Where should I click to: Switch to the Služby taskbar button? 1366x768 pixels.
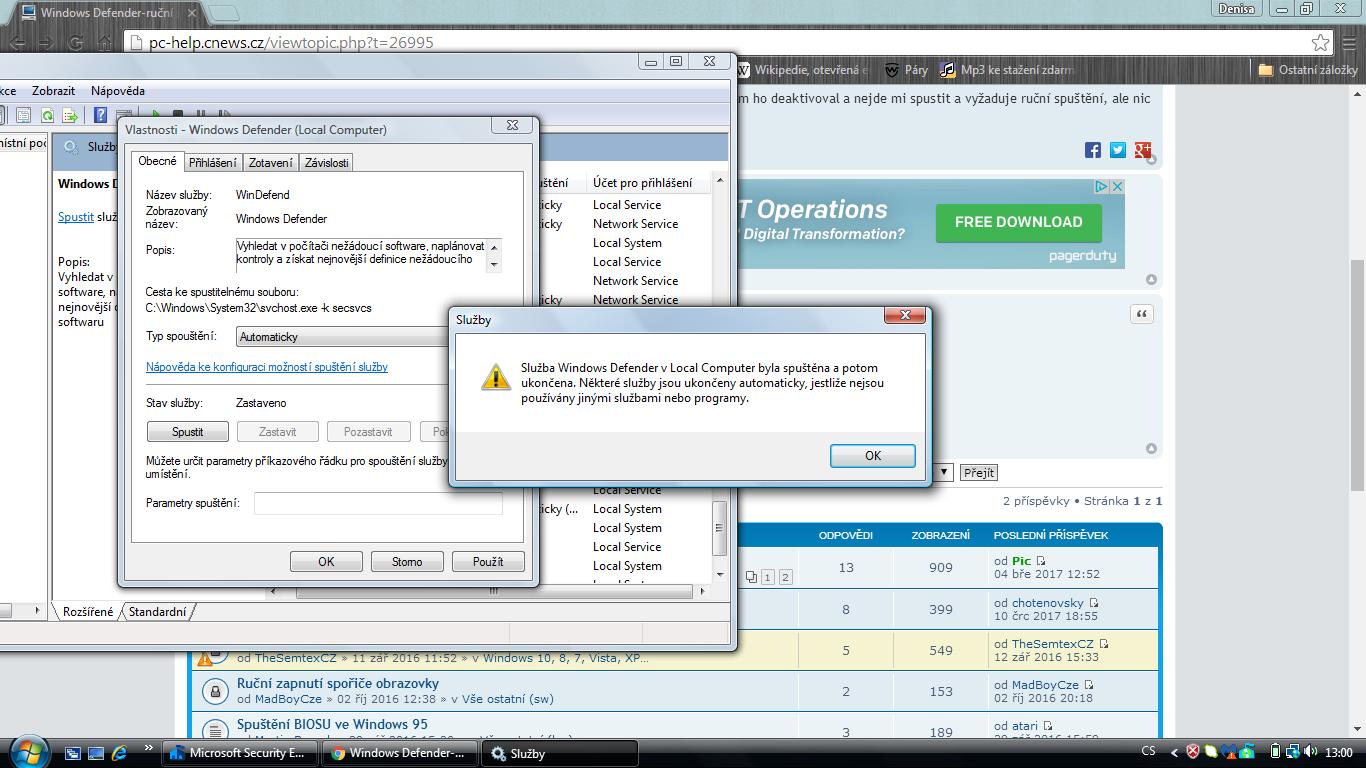tap(560, 753)
